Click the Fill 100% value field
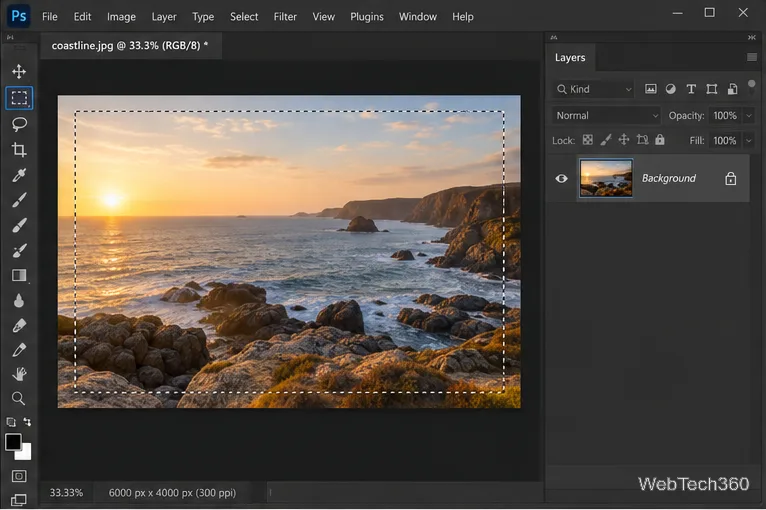 point(725,141)
